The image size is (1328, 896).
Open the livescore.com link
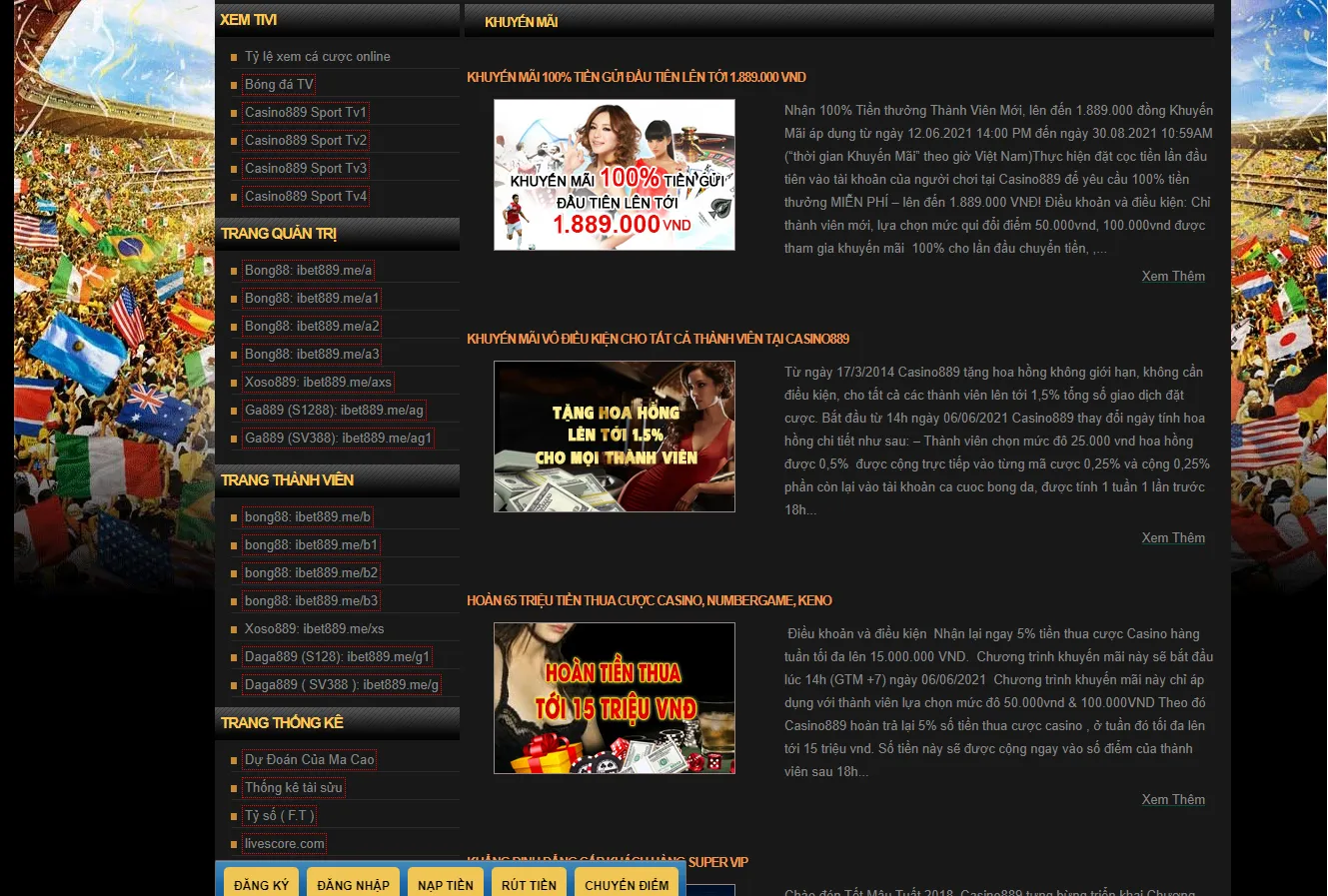pos(285,844)
